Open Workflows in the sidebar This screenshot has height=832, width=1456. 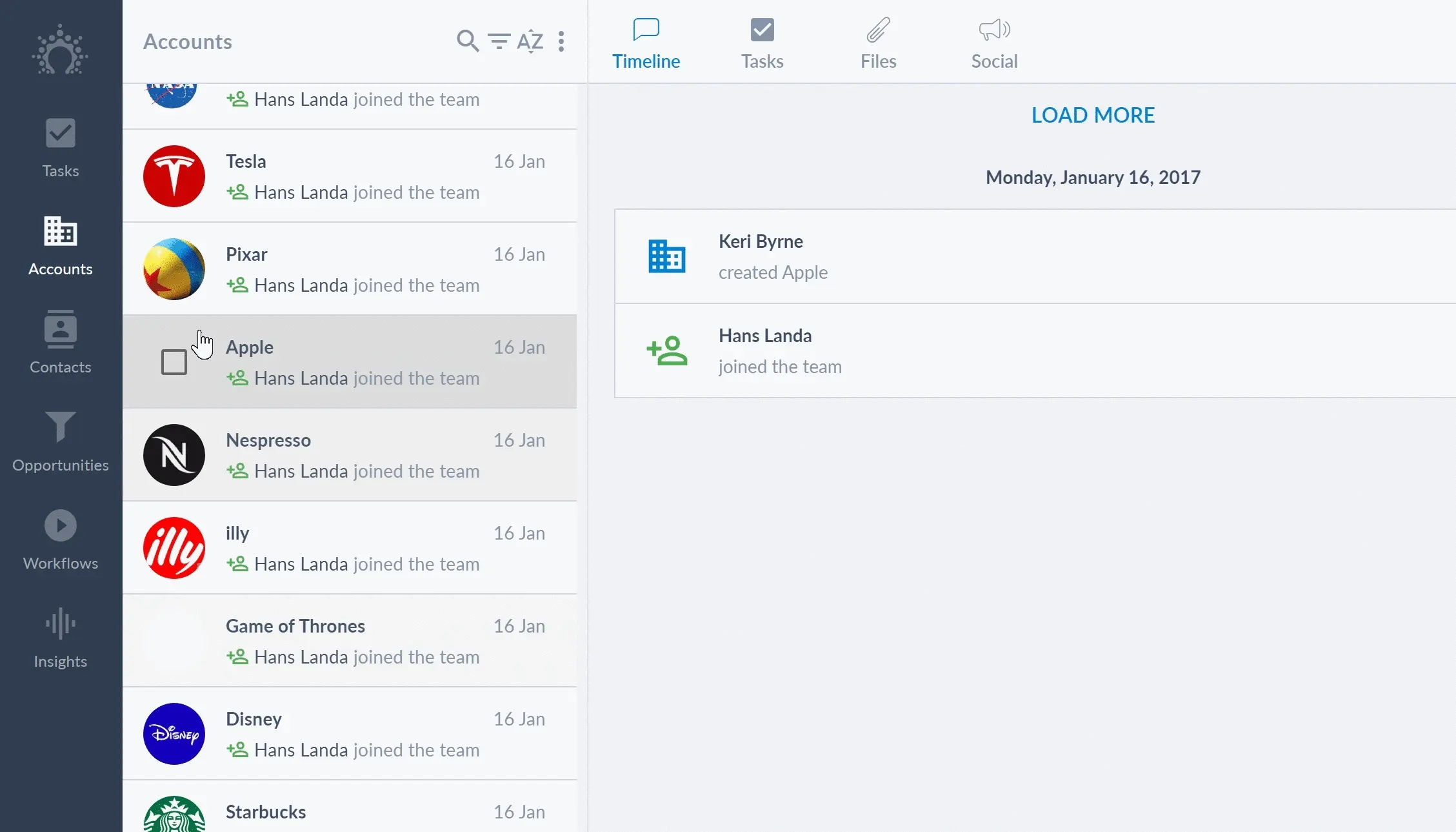click(61, 540)
